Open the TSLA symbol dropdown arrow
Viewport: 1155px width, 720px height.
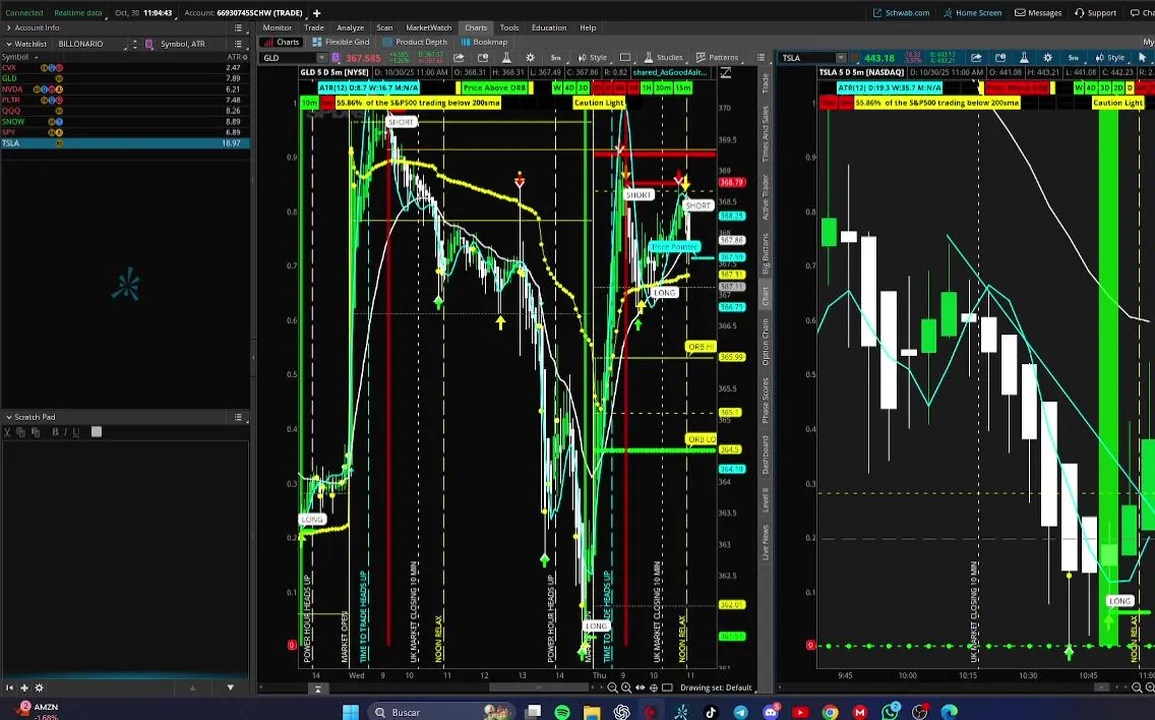(x=840, y=57)
